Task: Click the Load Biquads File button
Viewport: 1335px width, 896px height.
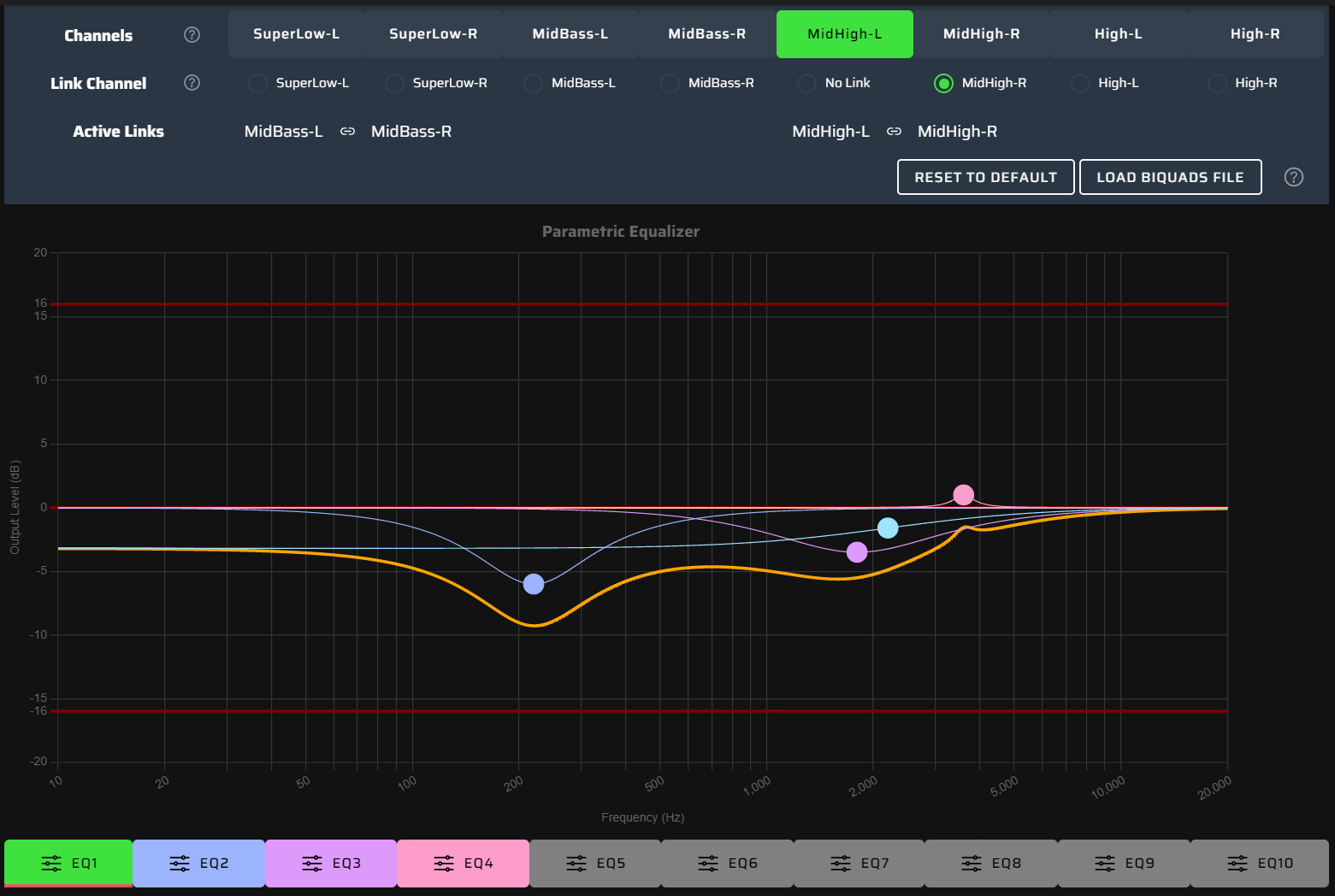Action: 1170,177
